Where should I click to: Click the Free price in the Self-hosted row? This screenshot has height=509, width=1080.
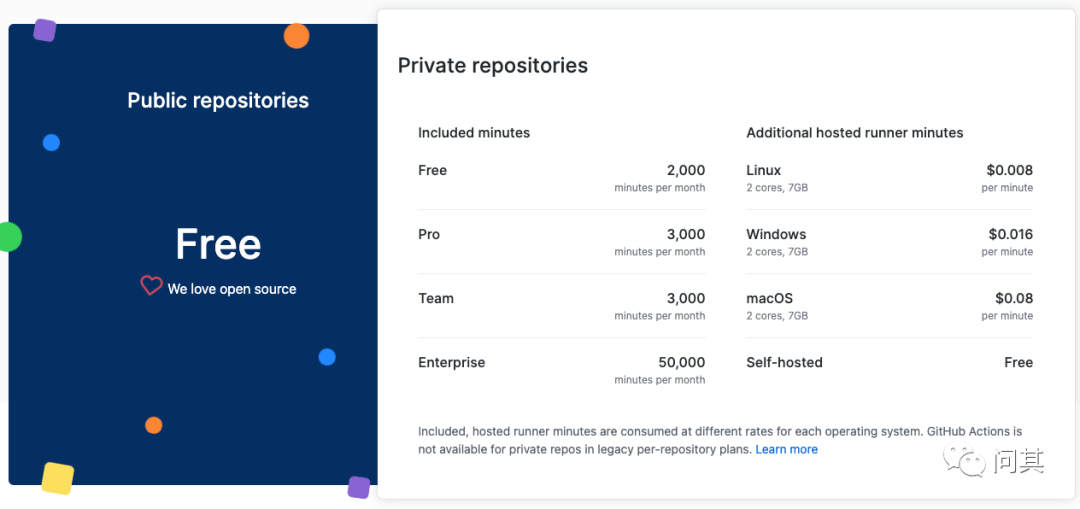tap(1019, 362)
